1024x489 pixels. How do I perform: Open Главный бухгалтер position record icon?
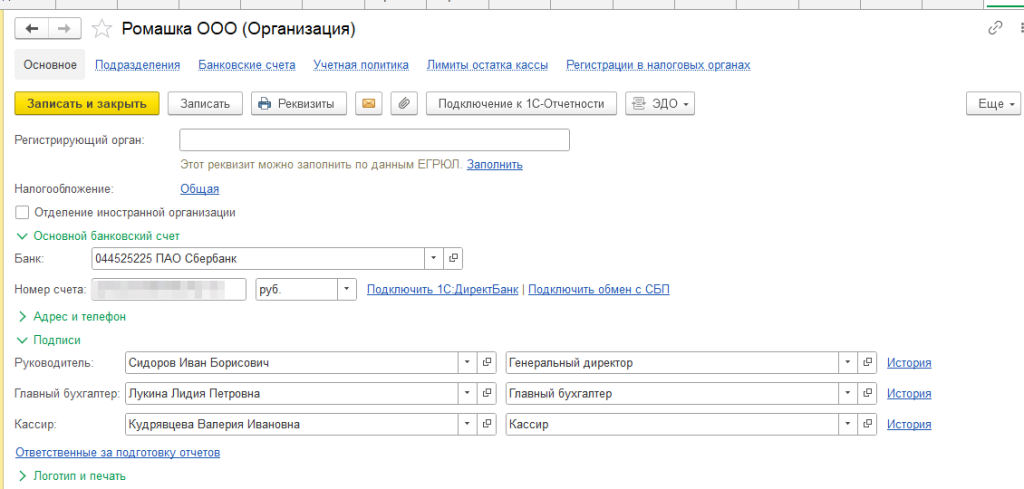coord(867,394)
